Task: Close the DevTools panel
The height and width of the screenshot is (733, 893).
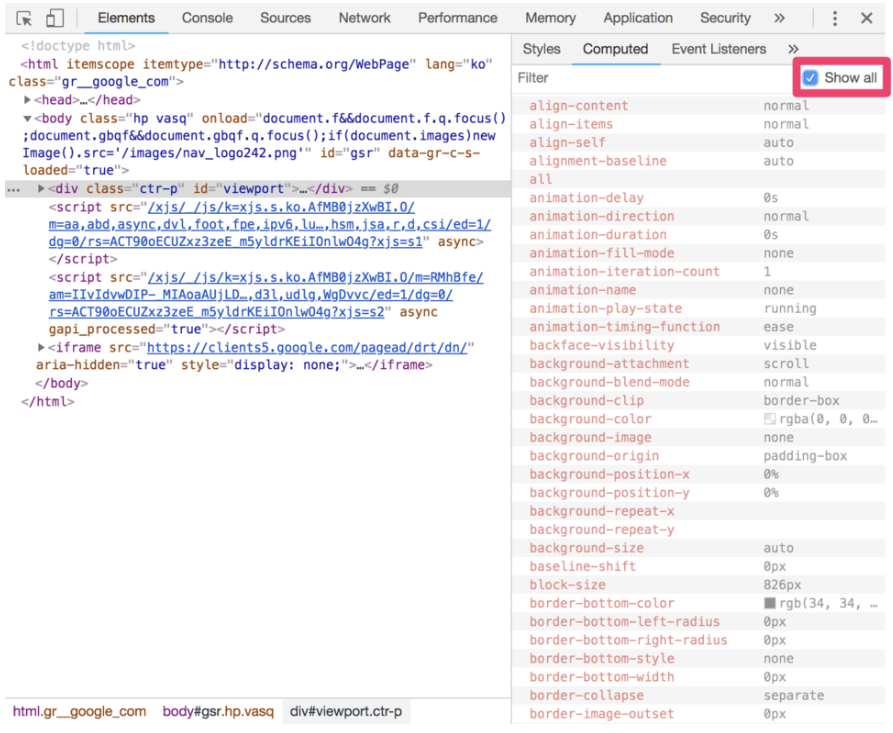Action: coord(866,18)
